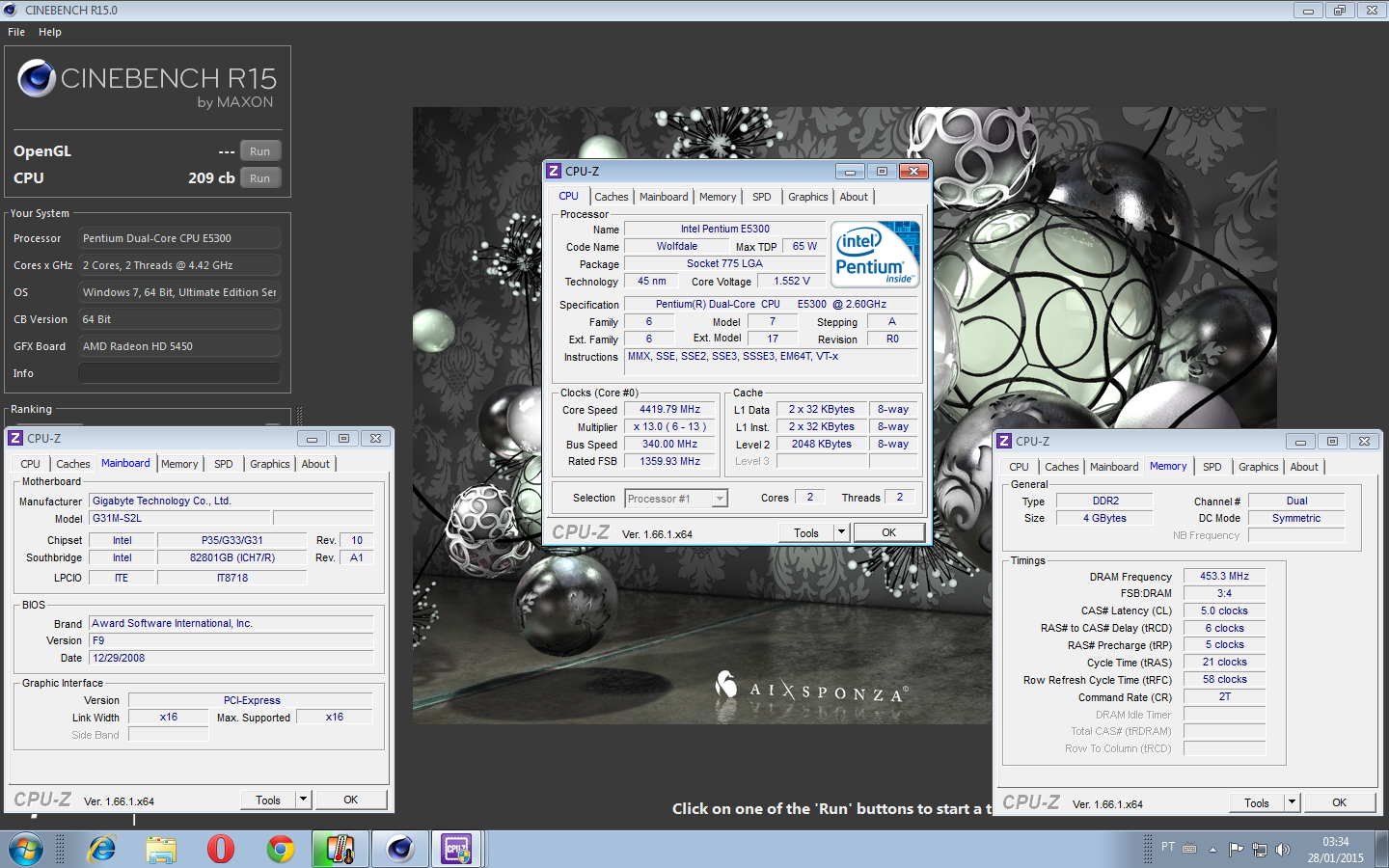Screen dimensions: 1389x868
Task: Select Memory tab in Mainboard CPU-Z window
Action: tap(179, 464)
